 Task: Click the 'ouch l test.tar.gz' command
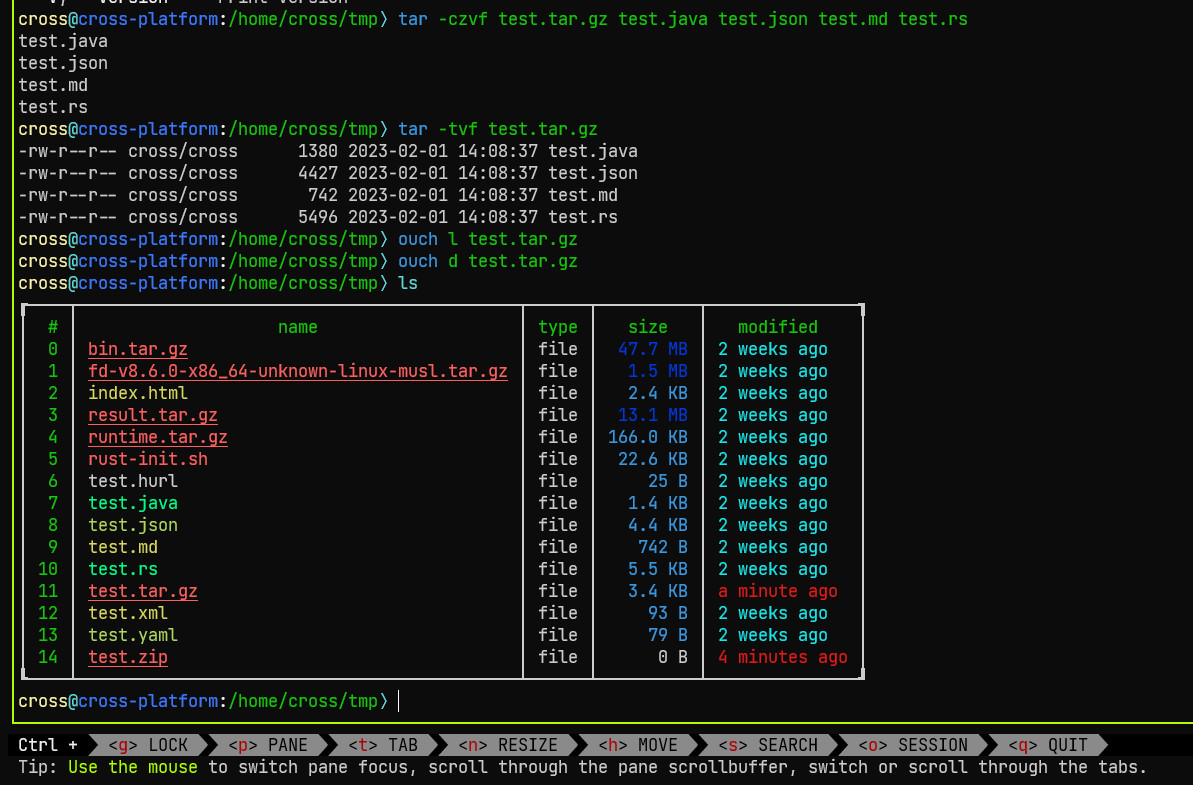click(x=488, y=240)
